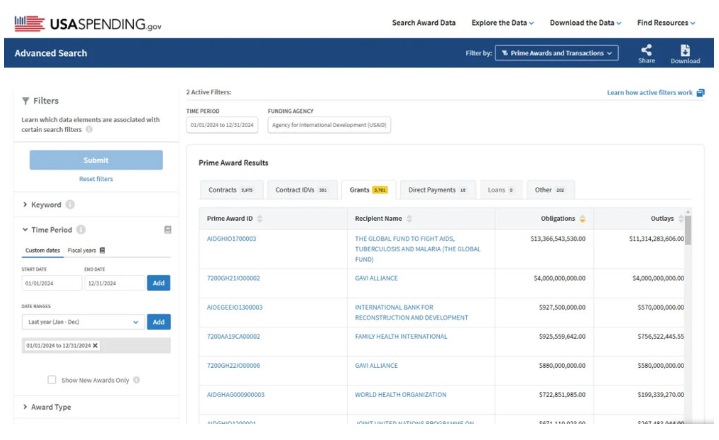Click Search Award Data nav item
719x440 pixels.
(424, 23)
